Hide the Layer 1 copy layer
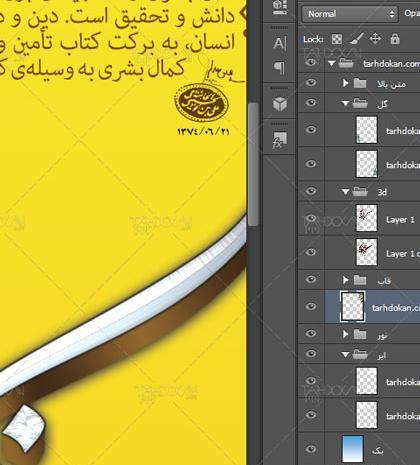The height and width of the screenshot is (465, 420). [311, 252]
